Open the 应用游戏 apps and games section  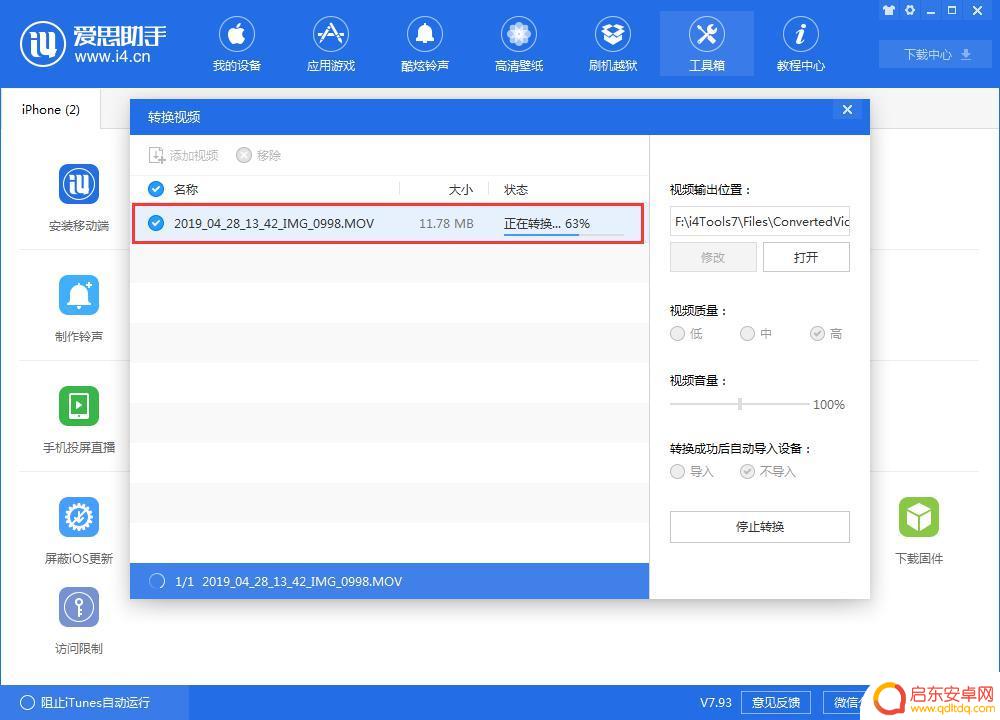[330, 44]
